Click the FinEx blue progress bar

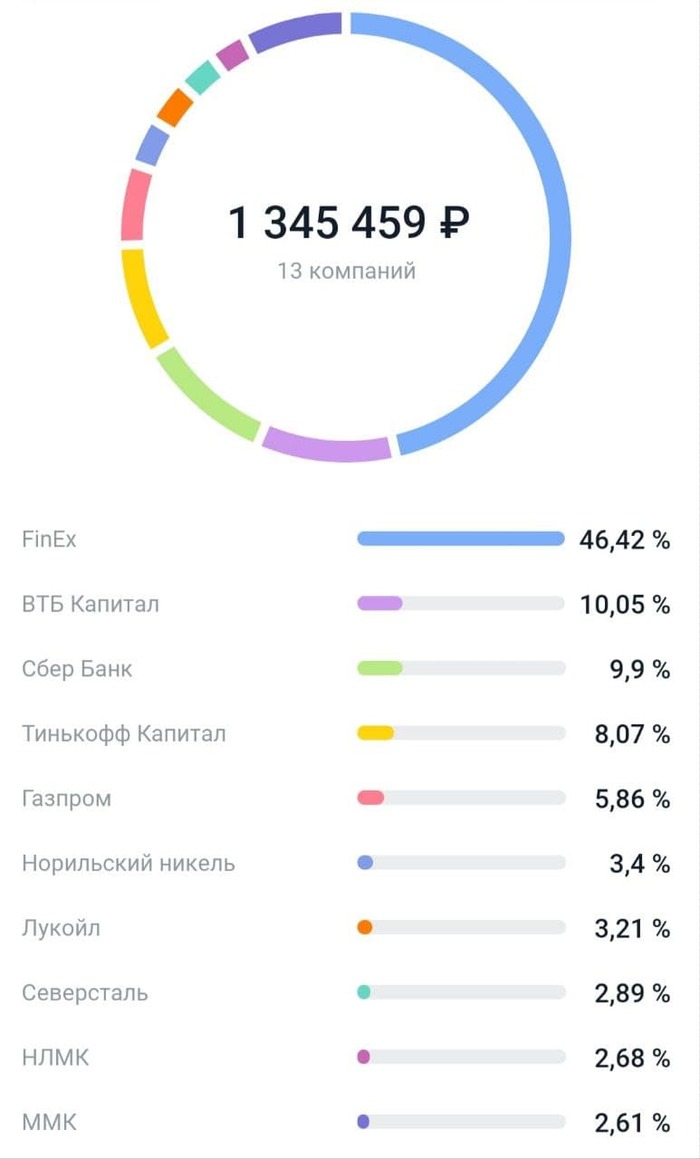tap(460, 539)
